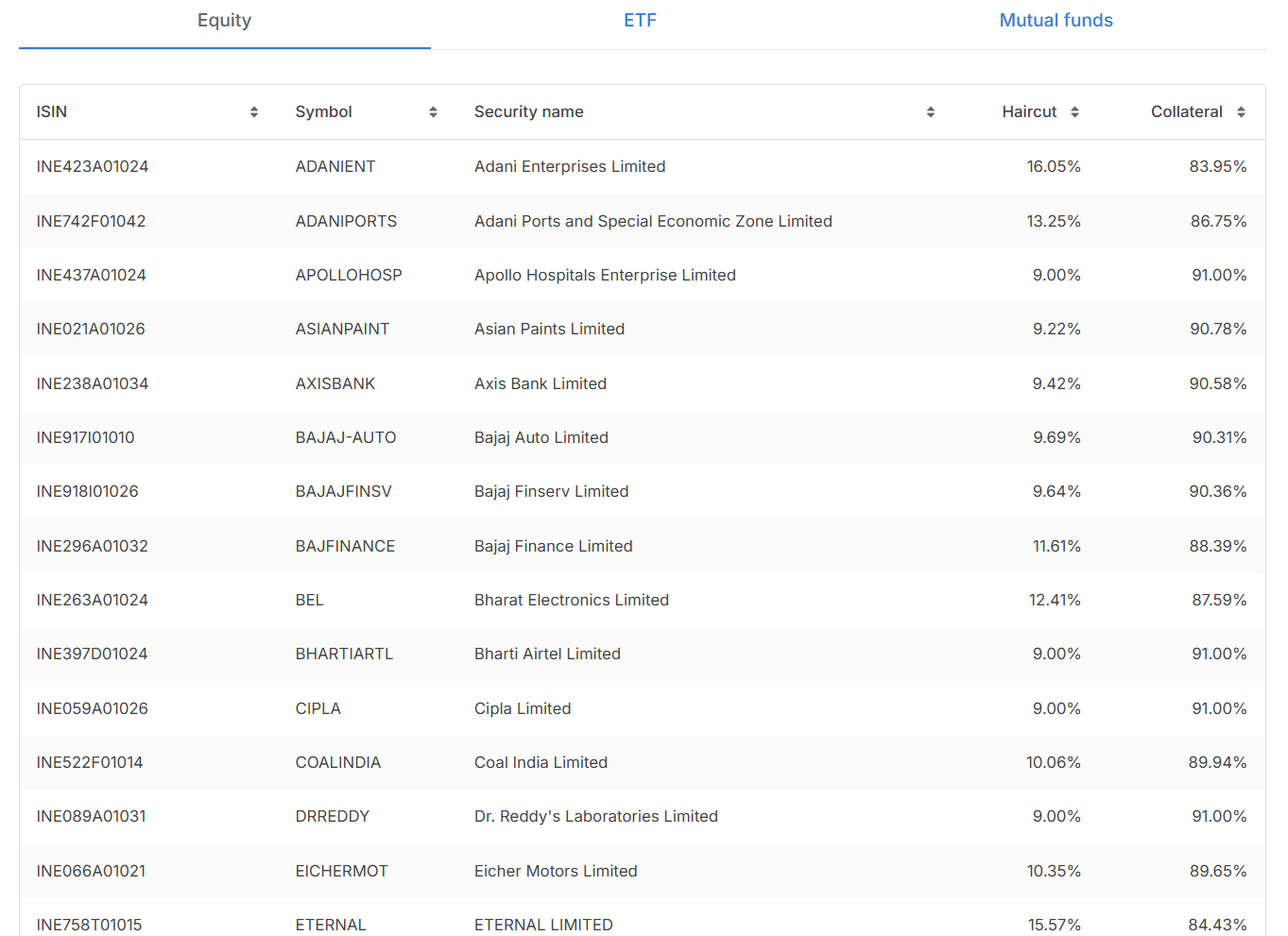Select the Eicher Motors Limited row
The height and width of the screenshot is (936, 1288).
click(x=556, y=871)
